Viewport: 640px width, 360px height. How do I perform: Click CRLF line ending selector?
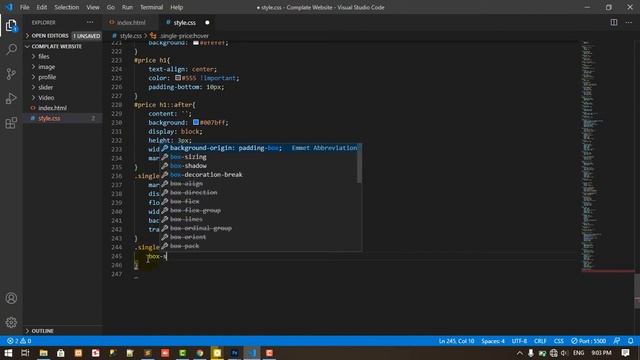tap(540, 341)
